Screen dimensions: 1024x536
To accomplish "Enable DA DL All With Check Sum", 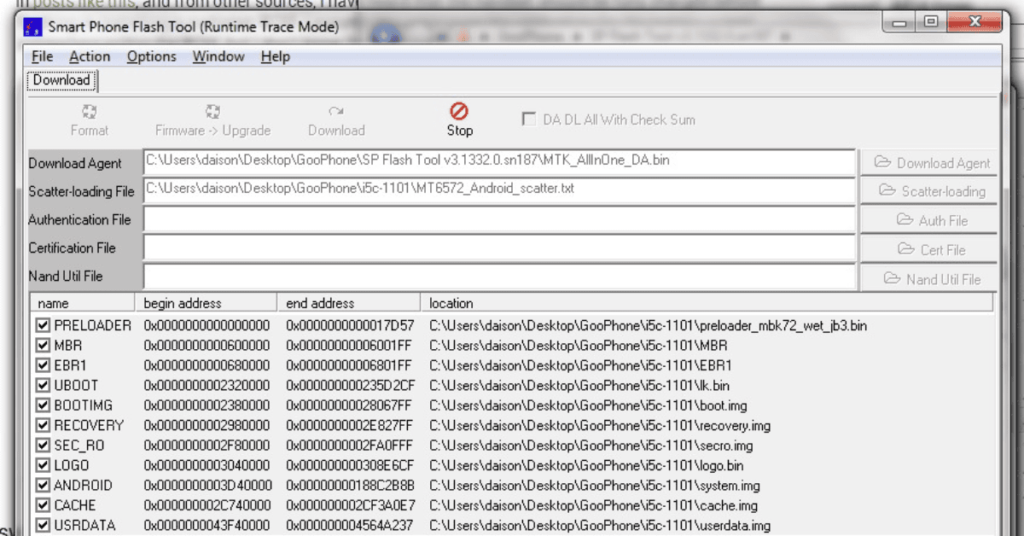I will [x=528, y=119].
